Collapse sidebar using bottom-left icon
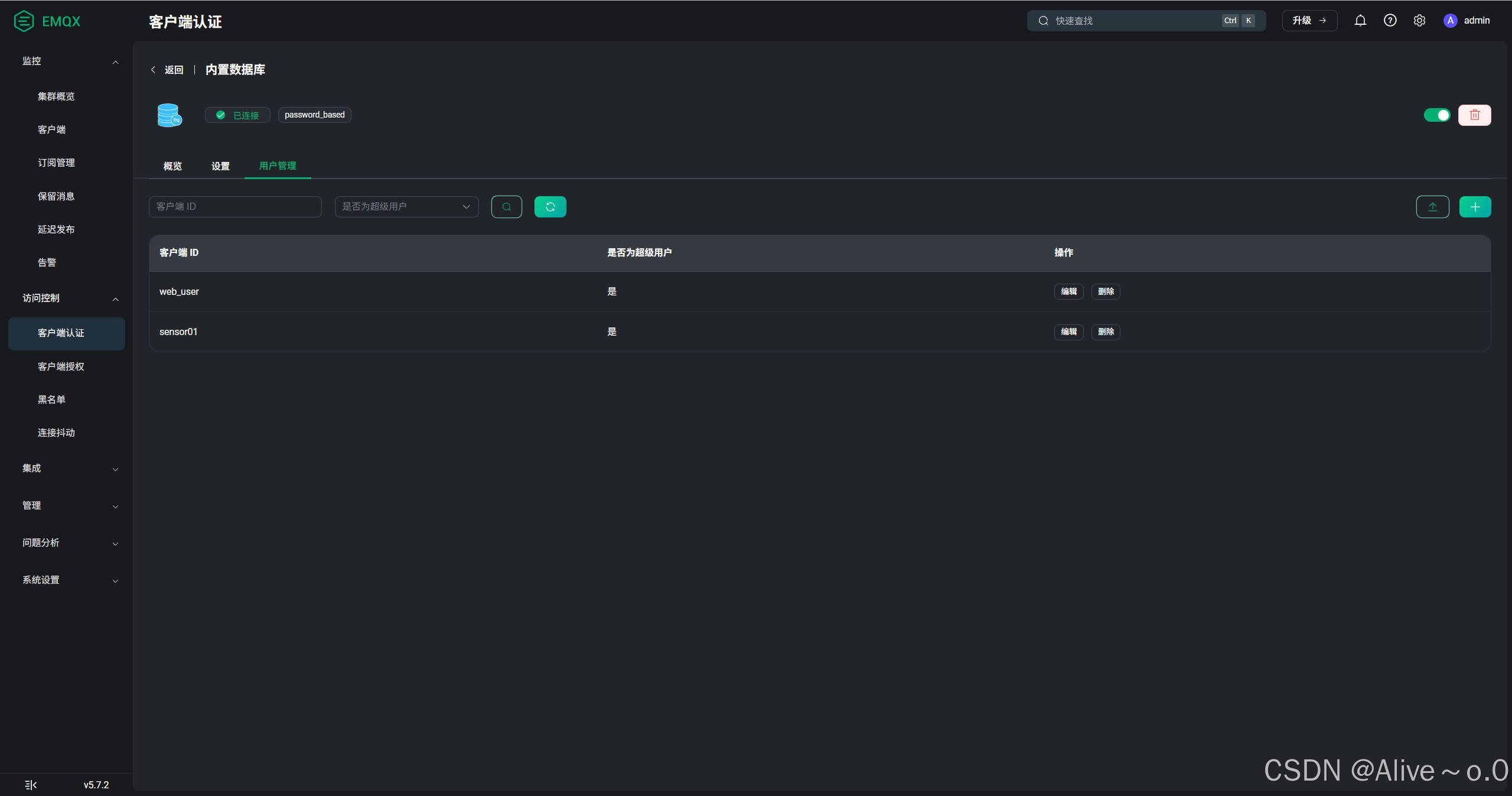This screenshot has height=796, width=1512. point(31,785)
